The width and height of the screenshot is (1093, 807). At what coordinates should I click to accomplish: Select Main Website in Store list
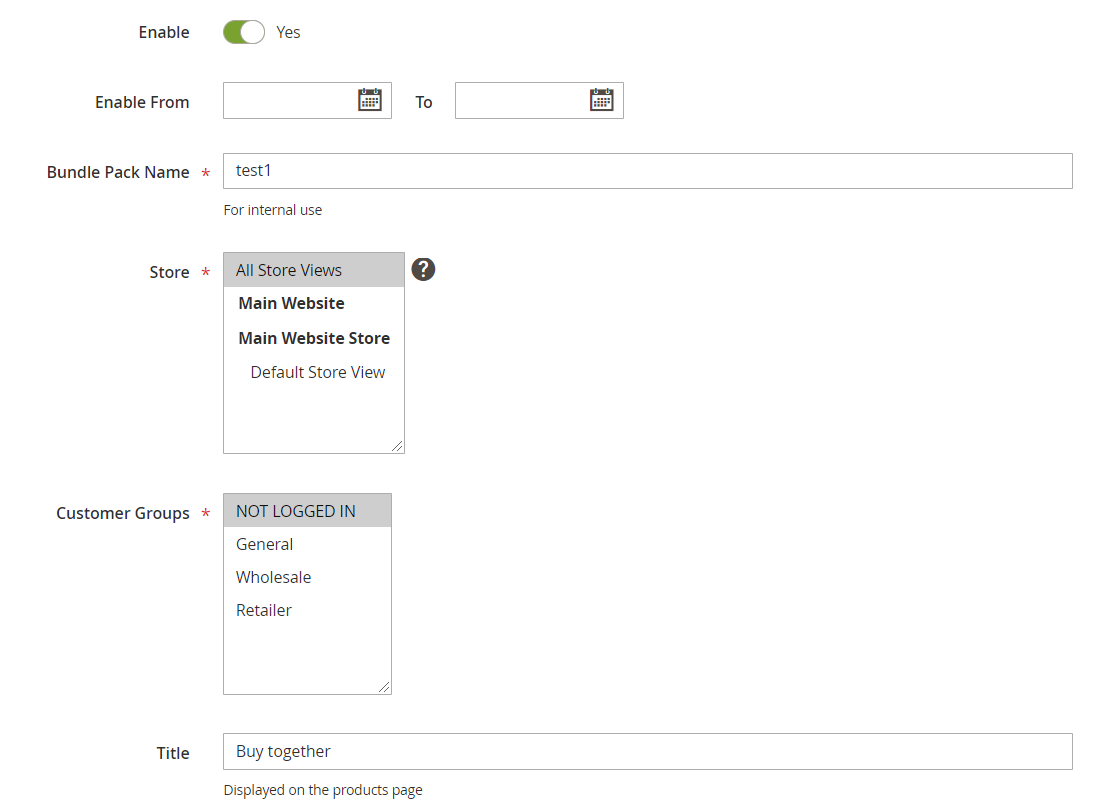291,303
